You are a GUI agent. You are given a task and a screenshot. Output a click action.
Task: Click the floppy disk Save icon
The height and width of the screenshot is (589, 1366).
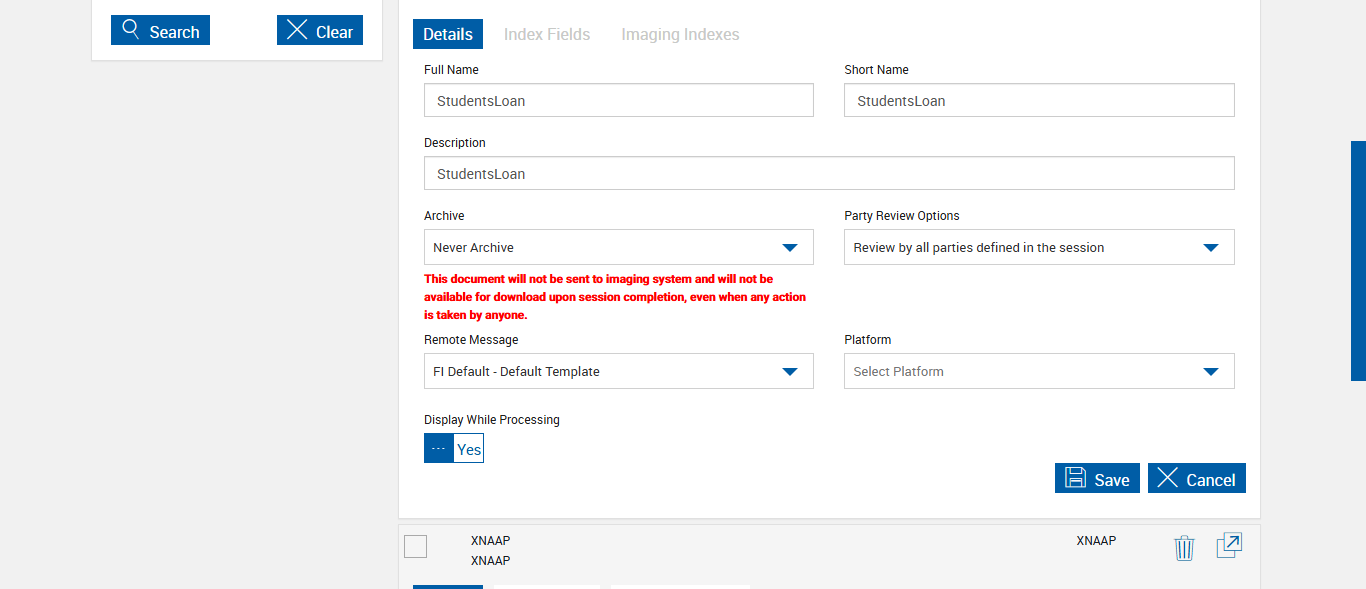coord(1075,478)
